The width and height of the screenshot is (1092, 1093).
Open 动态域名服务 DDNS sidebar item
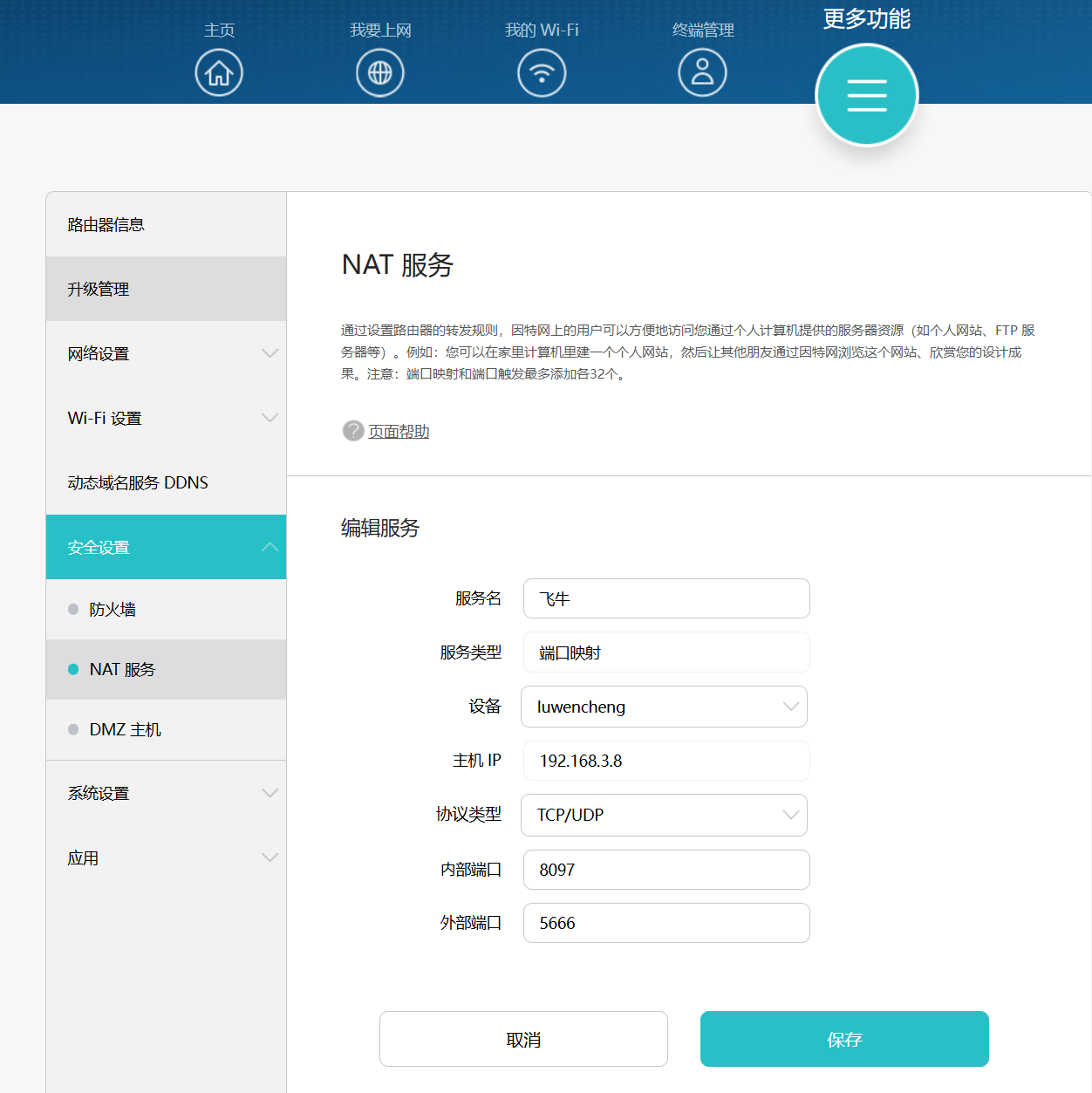tap(166, 482)
